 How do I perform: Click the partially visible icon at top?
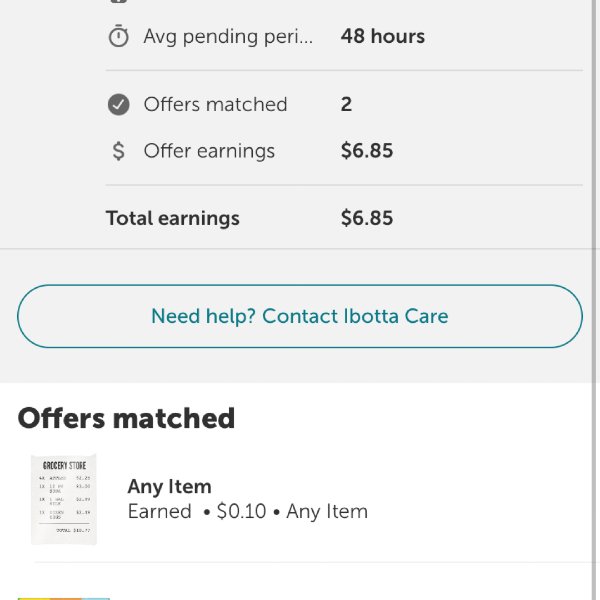119,2
